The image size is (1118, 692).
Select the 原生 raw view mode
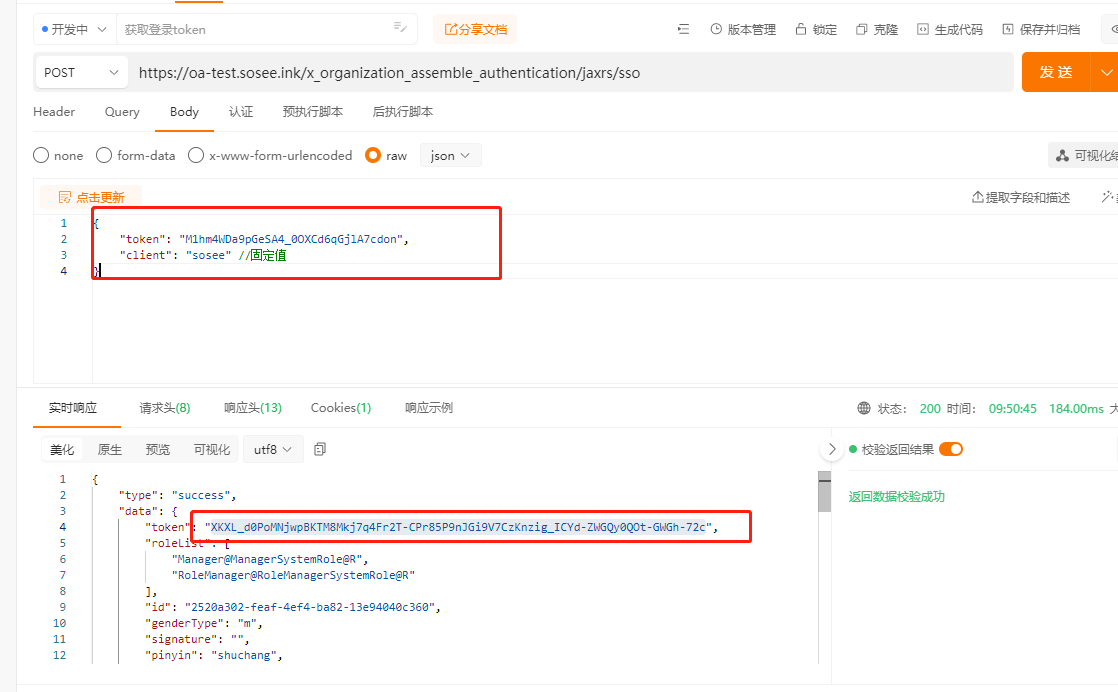click(x=110, y=449)
